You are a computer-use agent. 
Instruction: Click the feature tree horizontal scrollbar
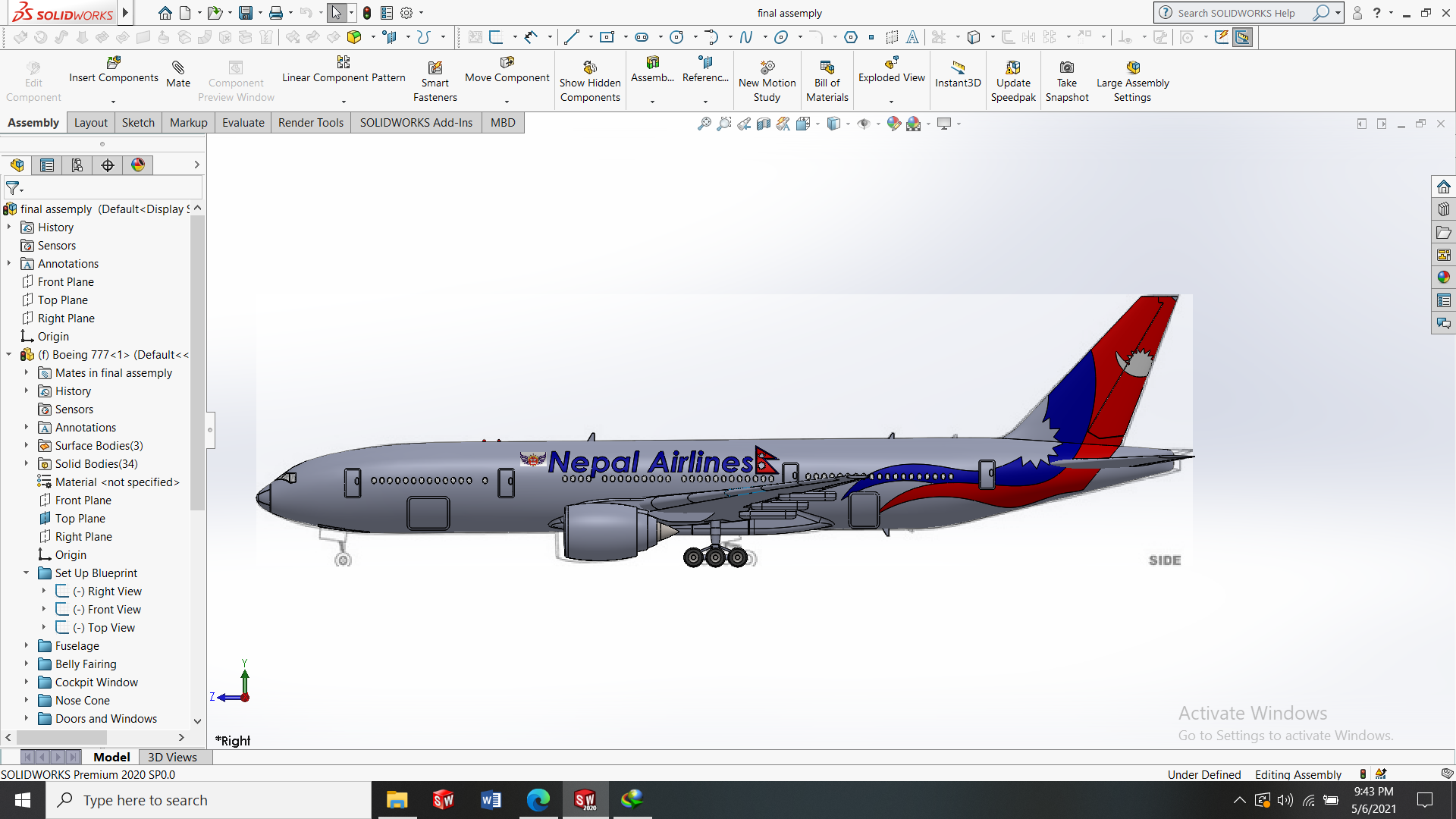pyautogui.click(x=62, y=737)
